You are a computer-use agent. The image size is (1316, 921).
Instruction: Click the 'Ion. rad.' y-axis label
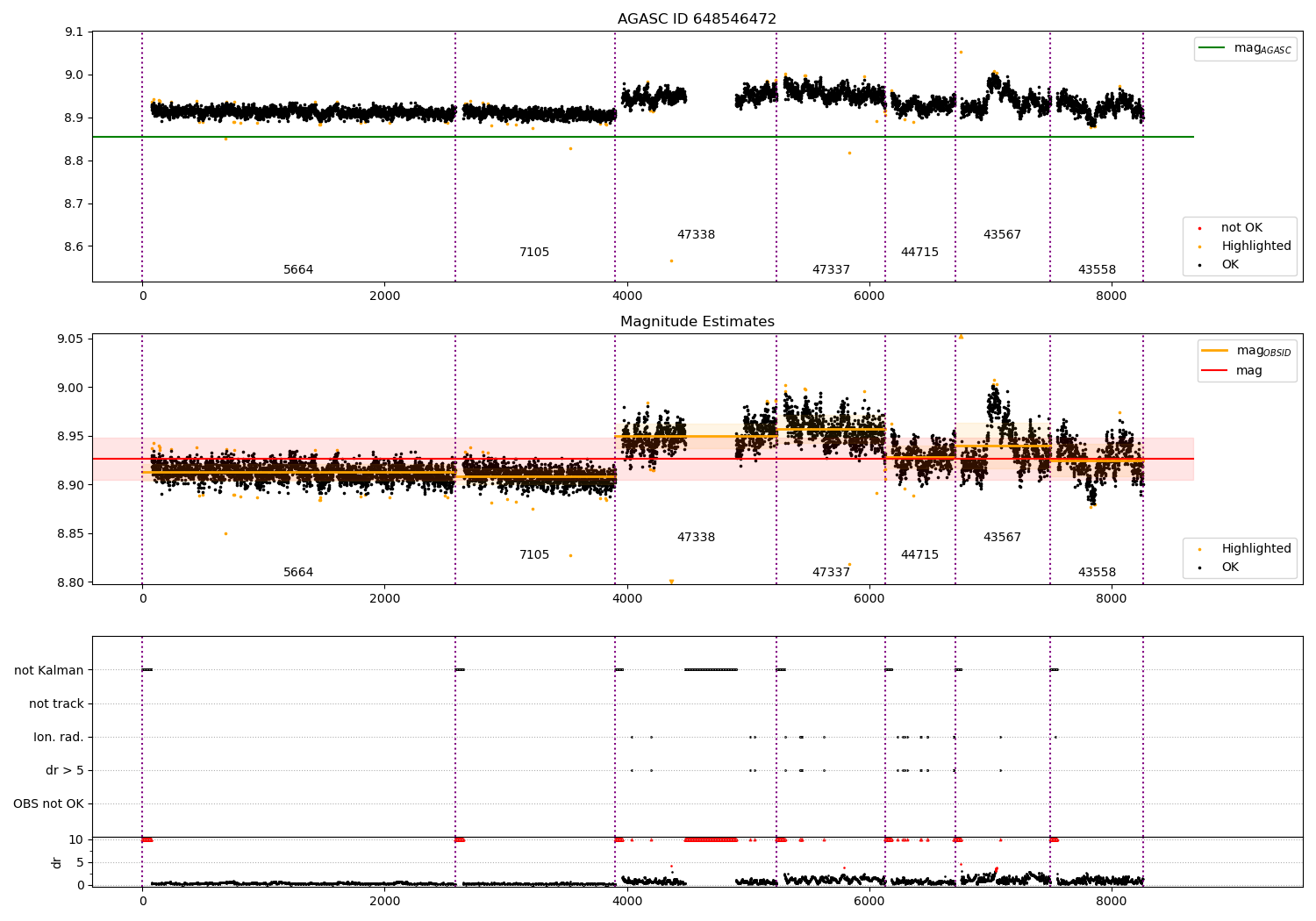coord(59,737)
